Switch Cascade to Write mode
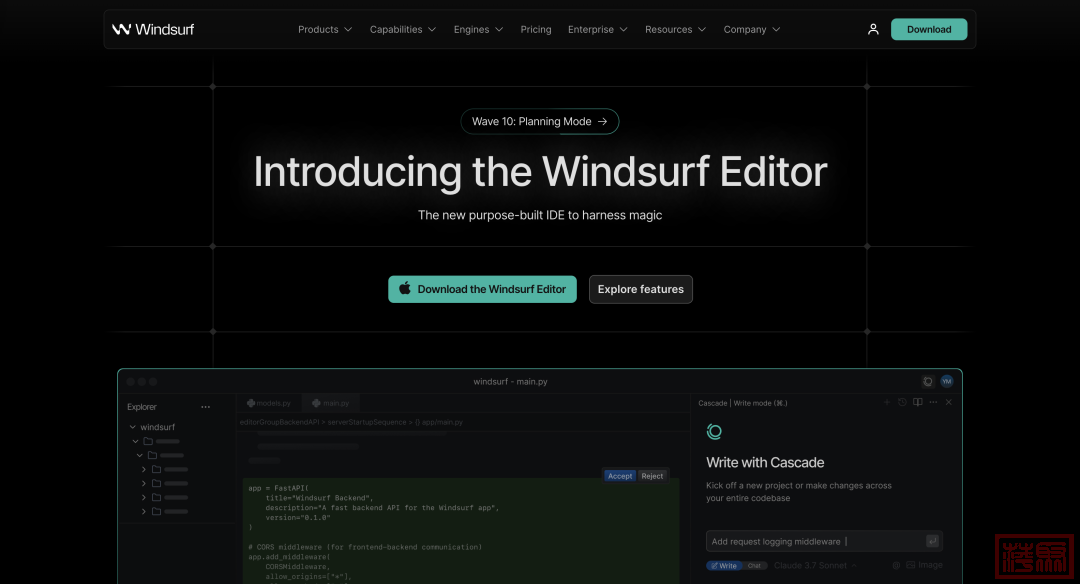Viewport: 1080px width, 584px height. [x=724, y=565]
